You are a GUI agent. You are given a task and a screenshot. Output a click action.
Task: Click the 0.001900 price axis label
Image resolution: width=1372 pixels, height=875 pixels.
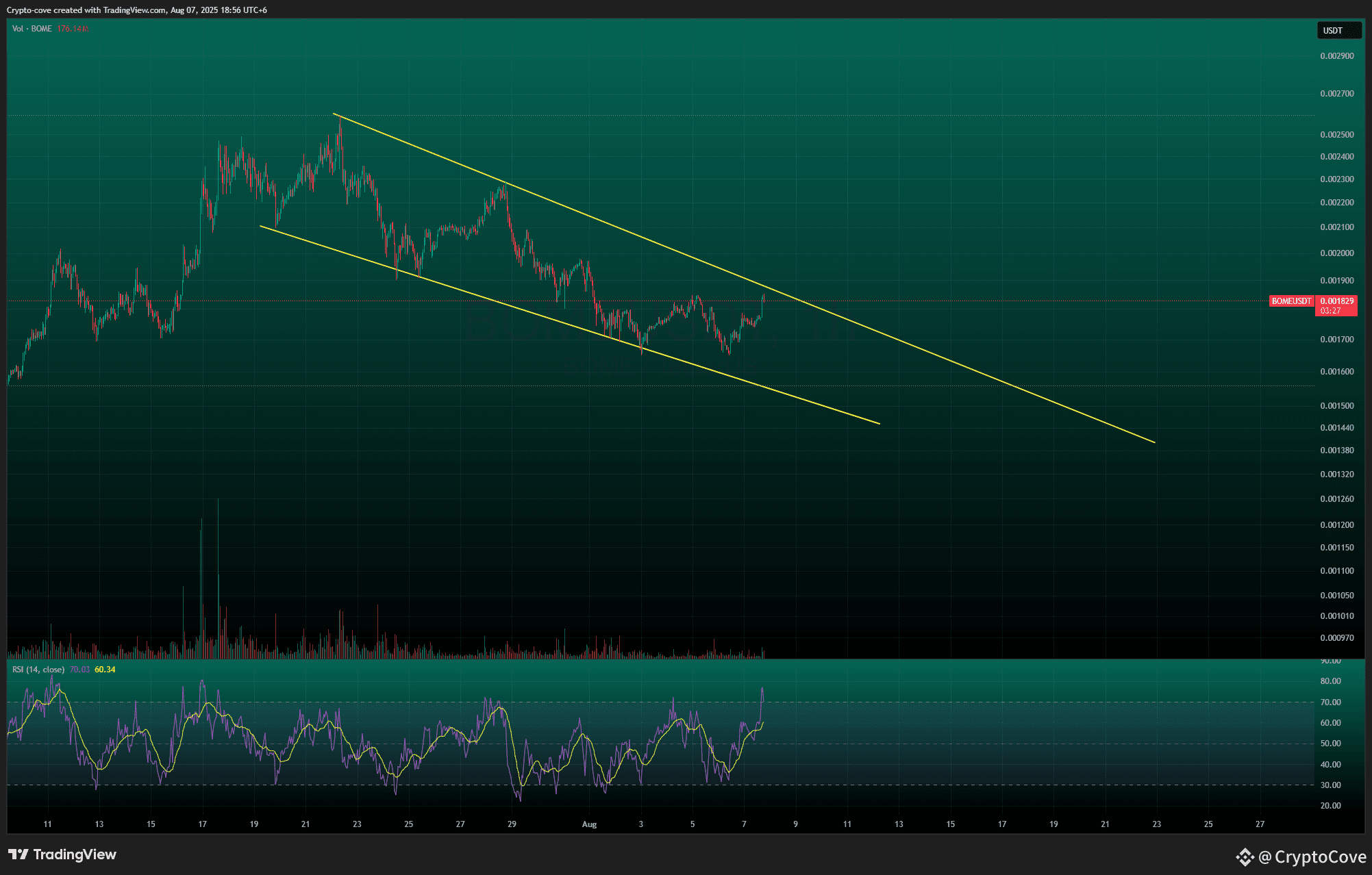1336,281
